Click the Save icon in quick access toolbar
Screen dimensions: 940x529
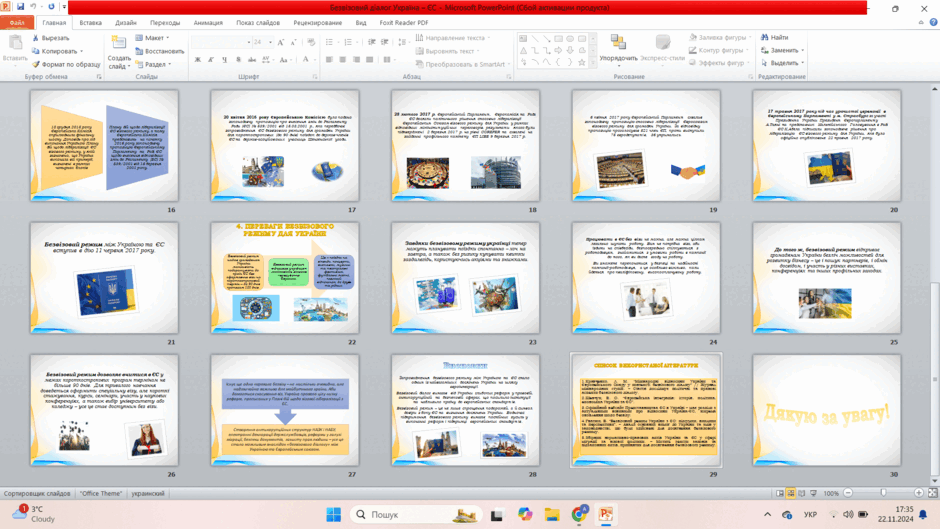coord(20,7)
